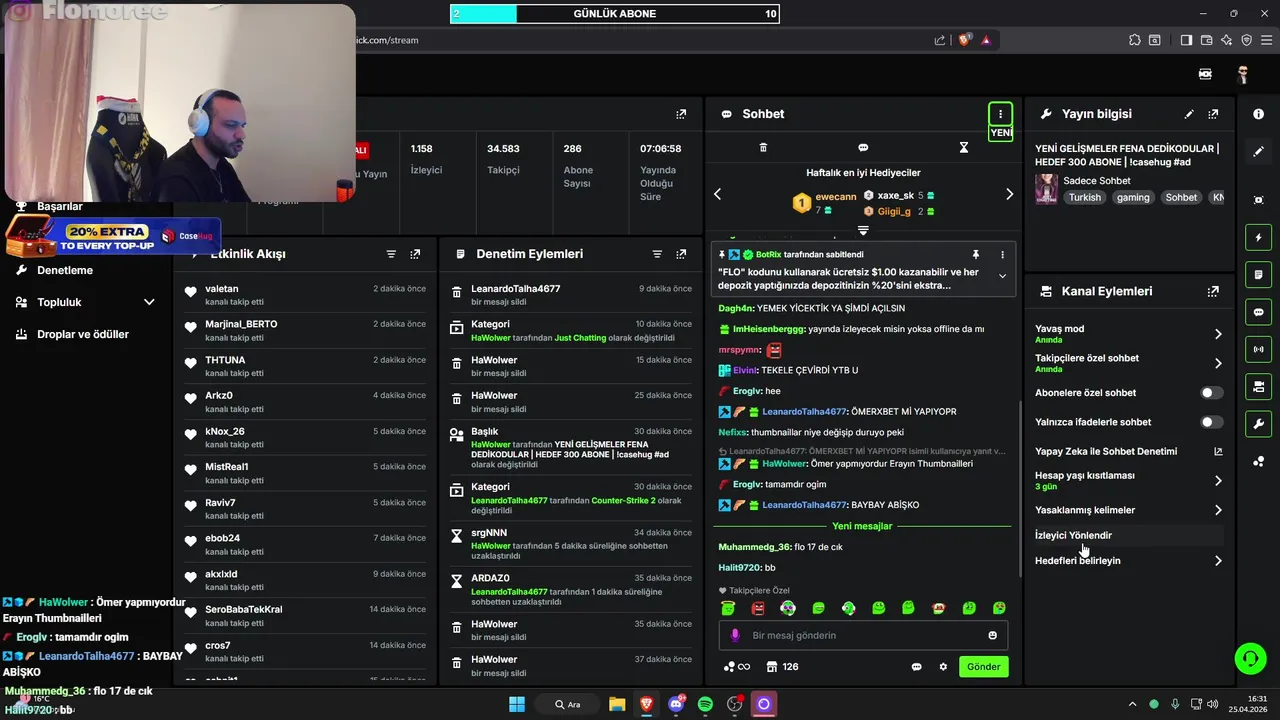Open the emoji picker in the message box
This screenshot has width=1280, height=720.
[992, 635]
